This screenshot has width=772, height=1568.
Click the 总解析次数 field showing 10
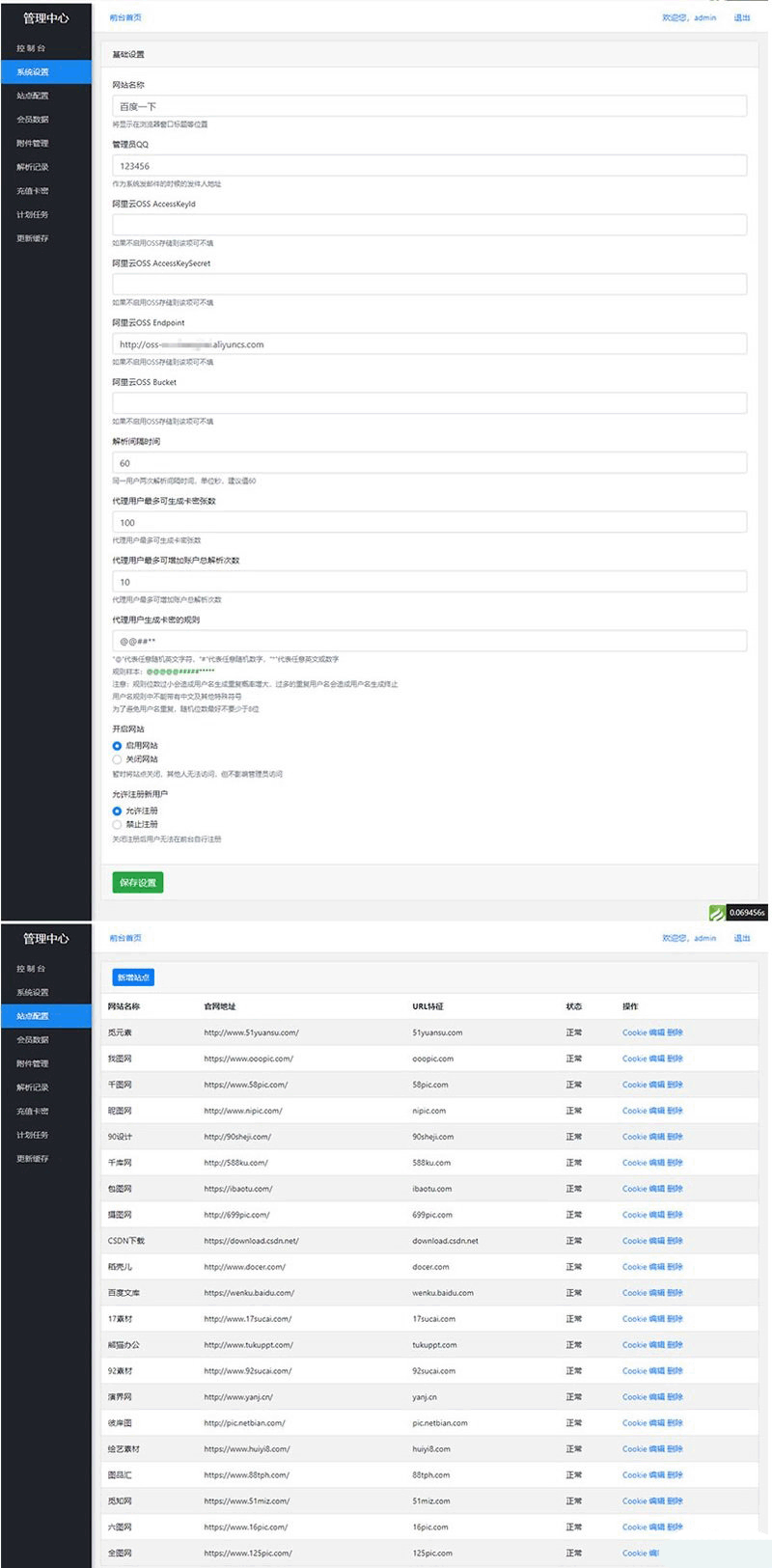(x=429, y=582)
